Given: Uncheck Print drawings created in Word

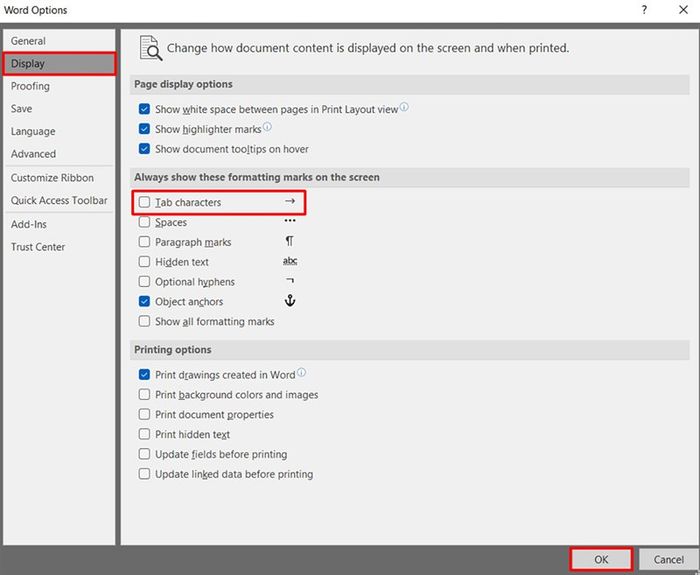Looking at the screenshot, I should [x=144, y=375].
